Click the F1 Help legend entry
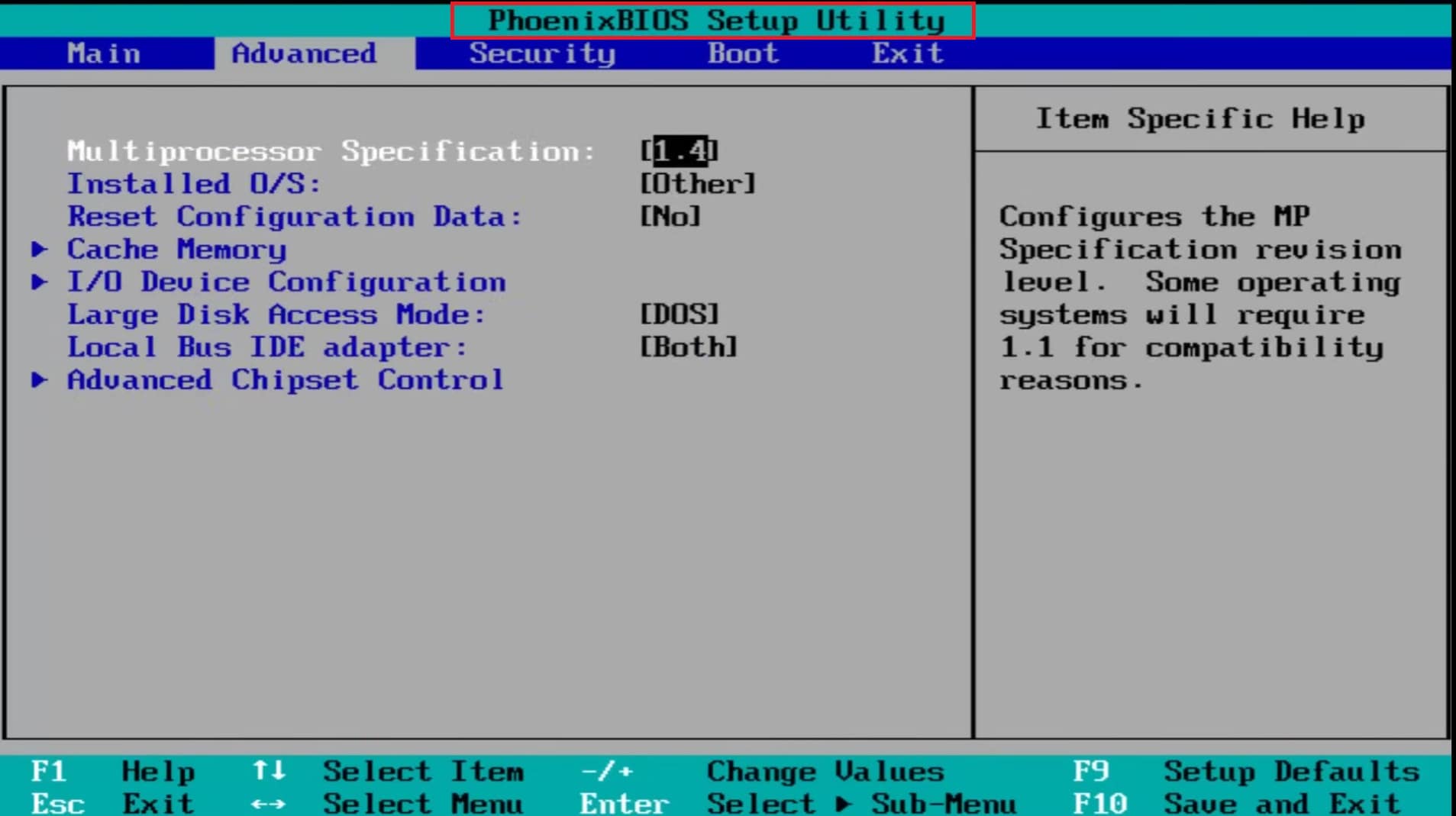1456x816 pixels. (115, 772)
